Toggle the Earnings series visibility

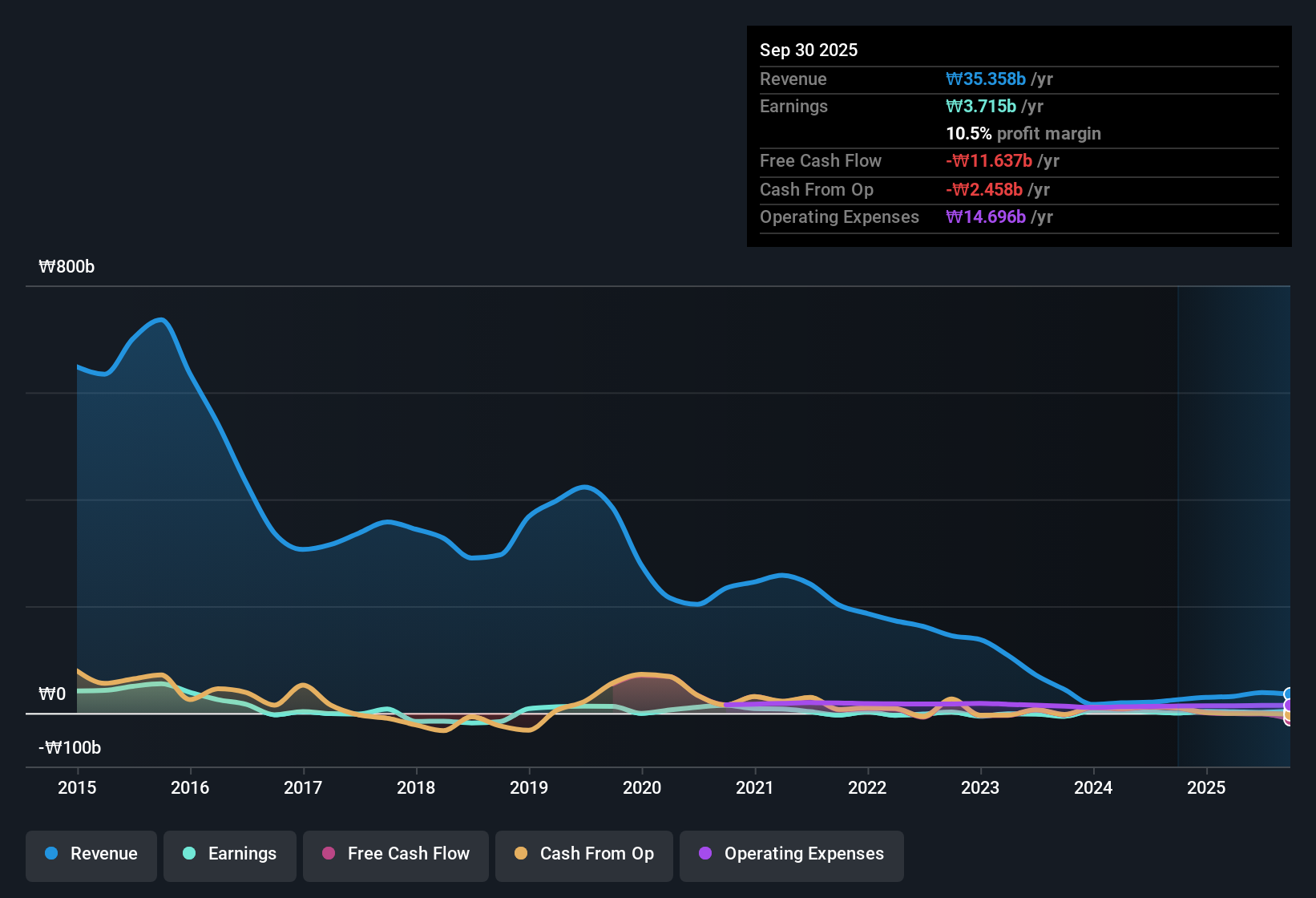pyautogui.click(x=230, y=854)
